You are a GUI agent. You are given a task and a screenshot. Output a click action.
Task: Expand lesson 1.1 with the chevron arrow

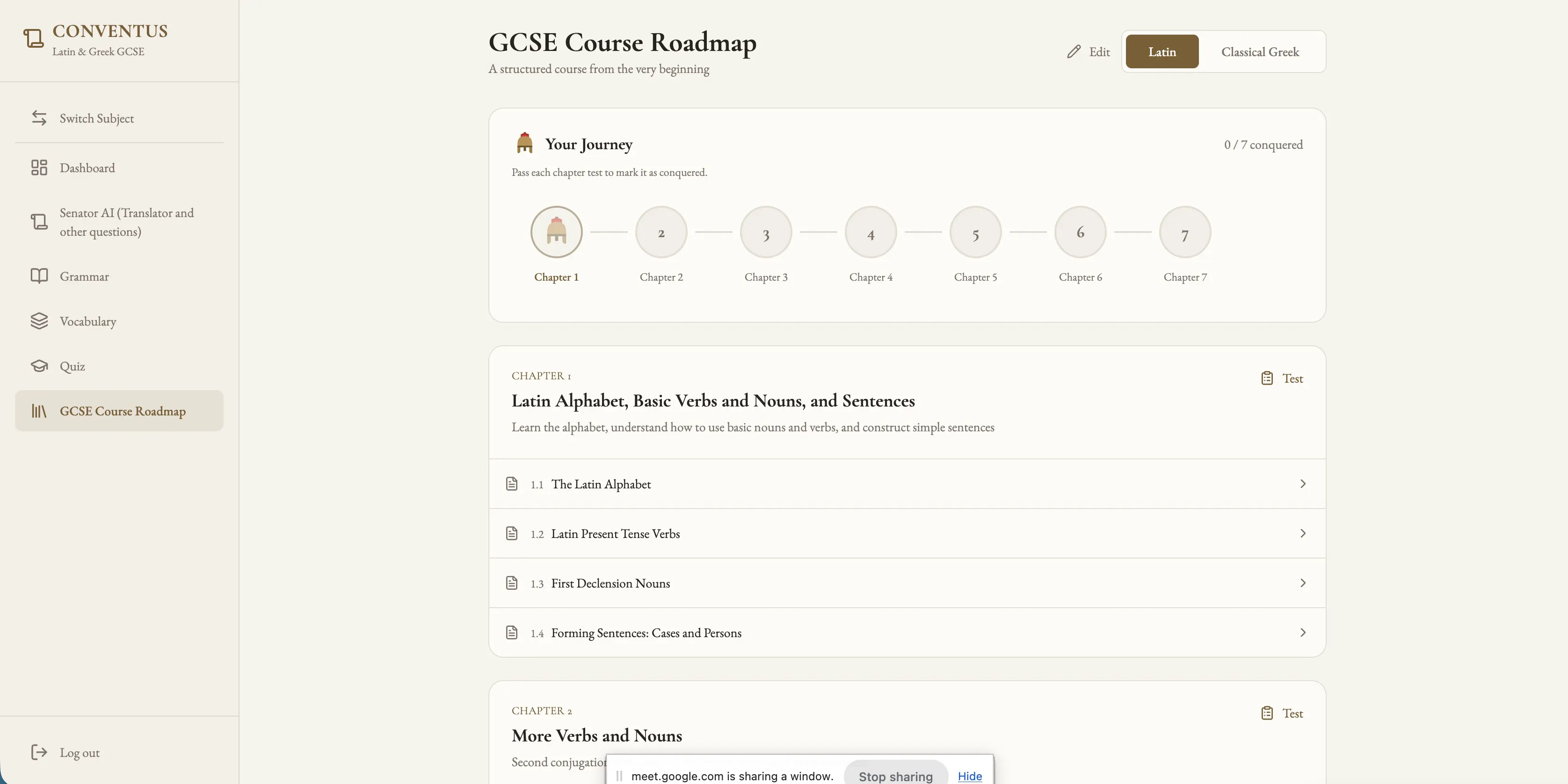click(x=1303, y=484)
